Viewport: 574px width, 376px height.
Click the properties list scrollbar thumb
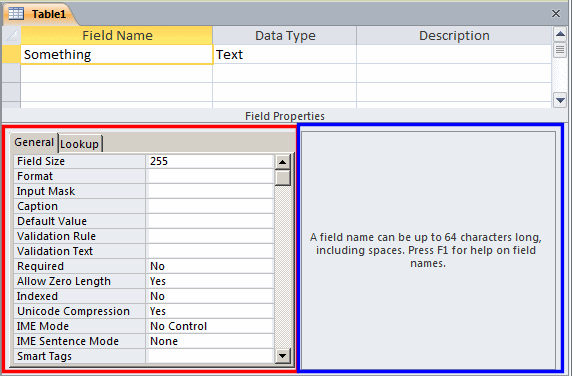pos(283,178)
